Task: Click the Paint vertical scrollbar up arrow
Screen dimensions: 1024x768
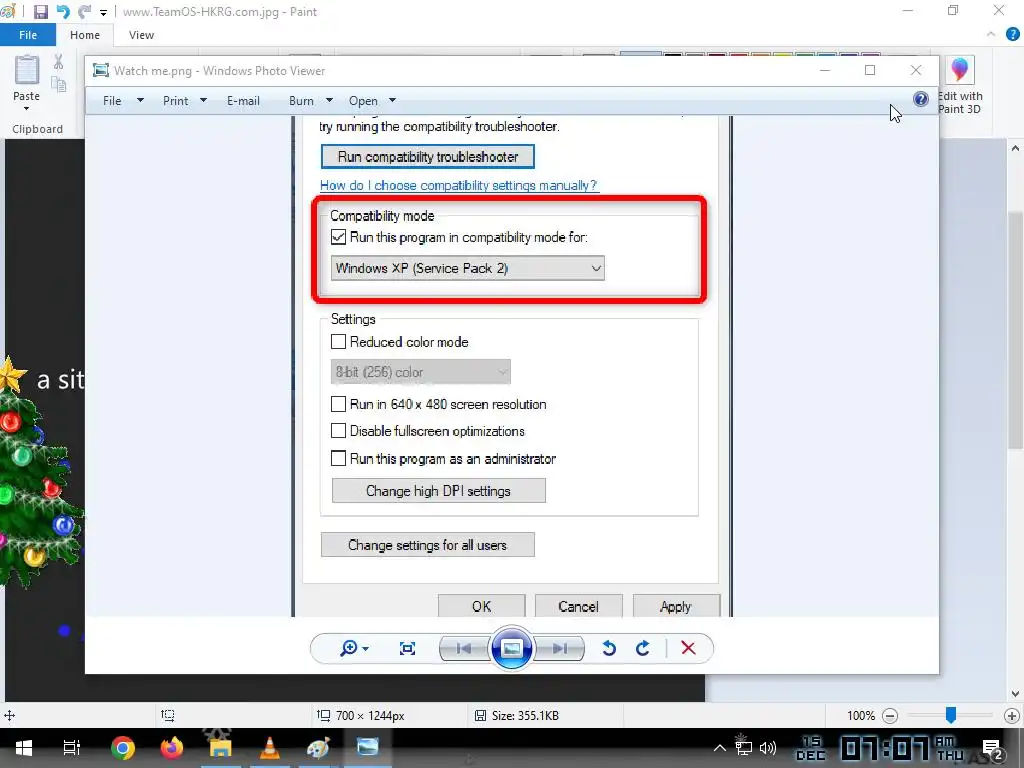Action: [1015, 148]
